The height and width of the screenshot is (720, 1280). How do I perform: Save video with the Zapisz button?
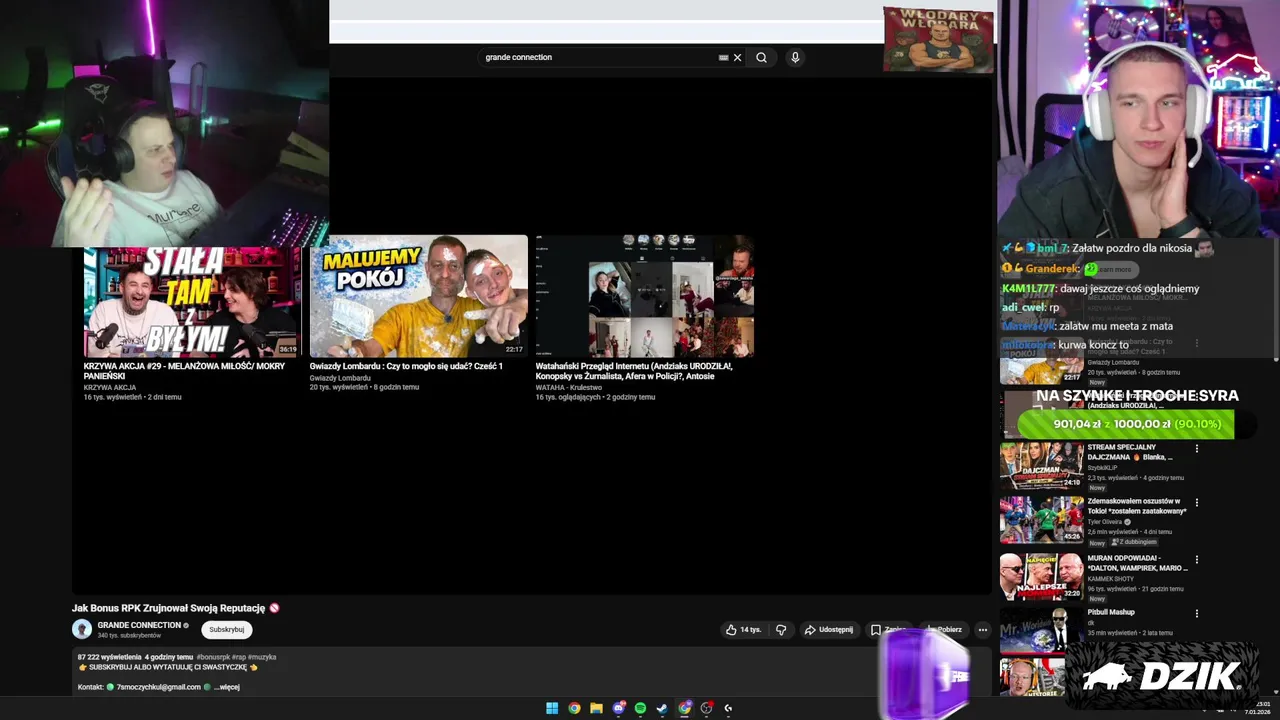[889, 630]
